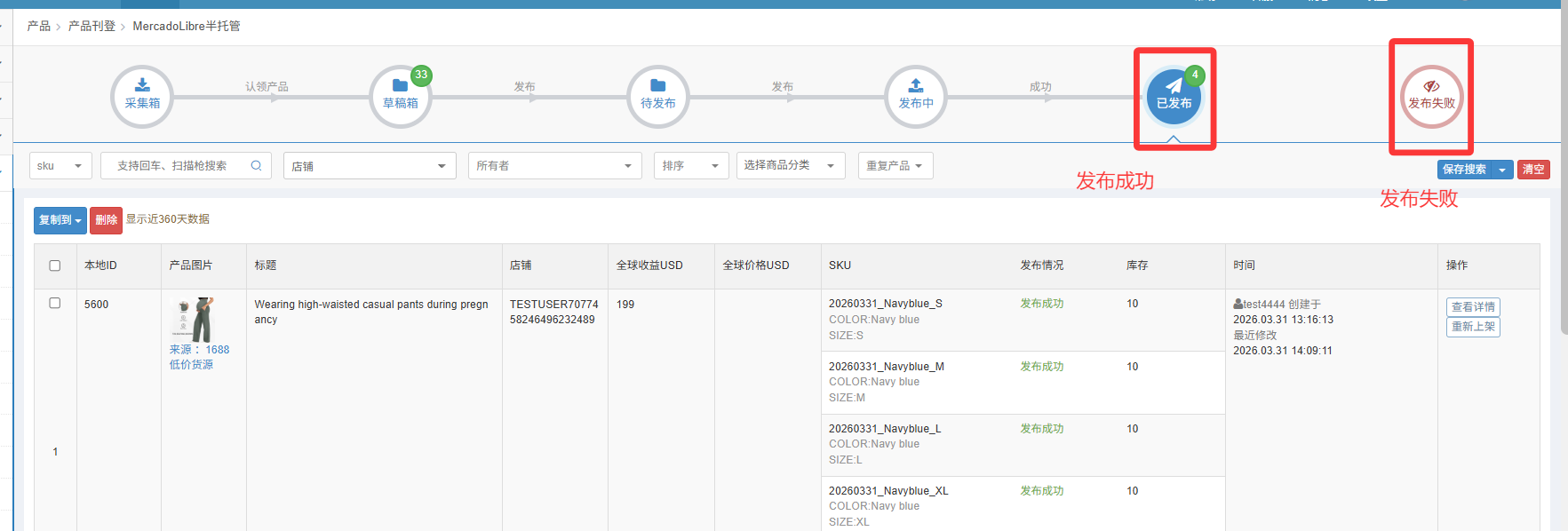Toggle the select-all header checkbox

click(55, 265)
